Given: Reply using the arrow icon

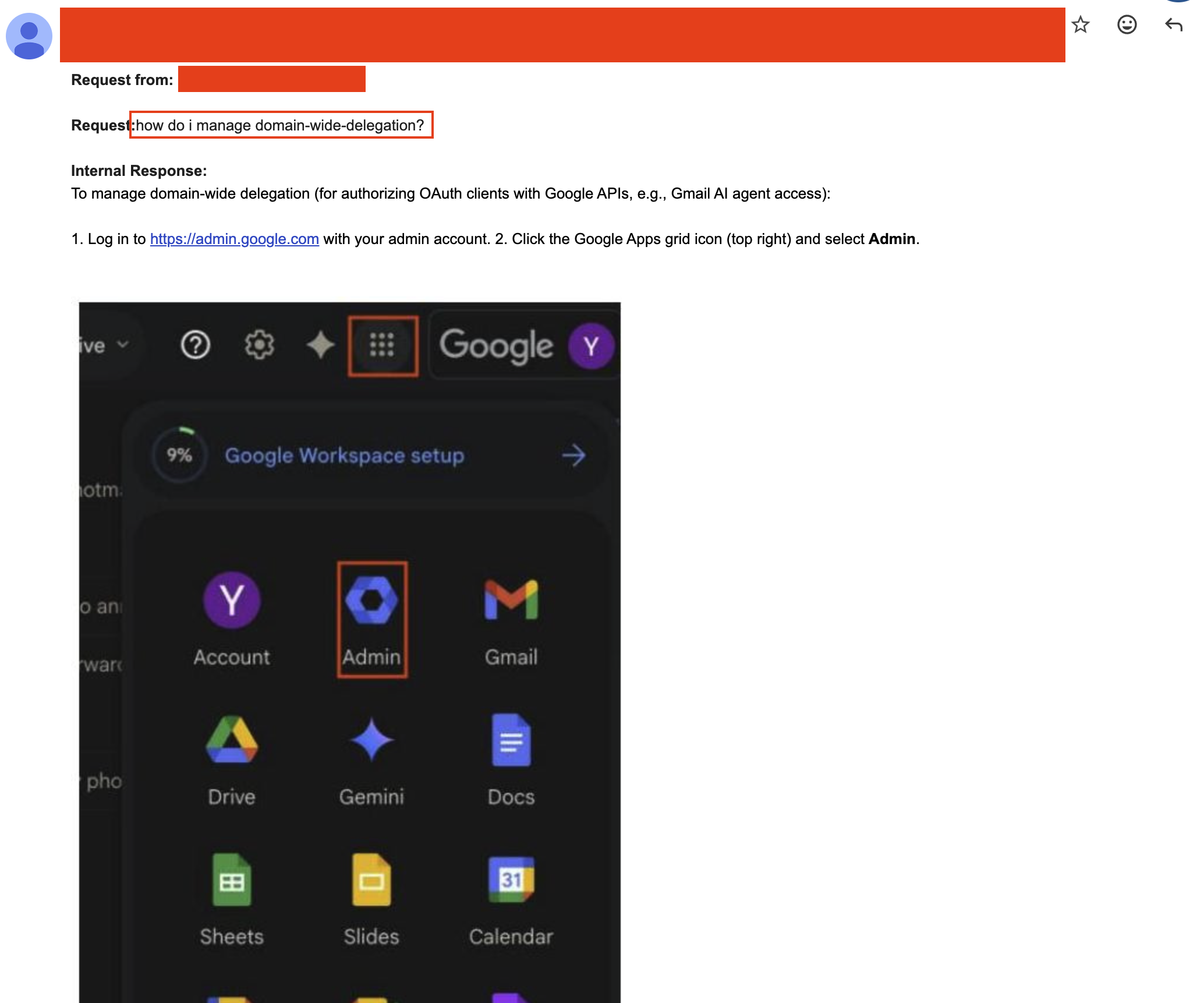Looking at the screenshot, I should 1173,25.
